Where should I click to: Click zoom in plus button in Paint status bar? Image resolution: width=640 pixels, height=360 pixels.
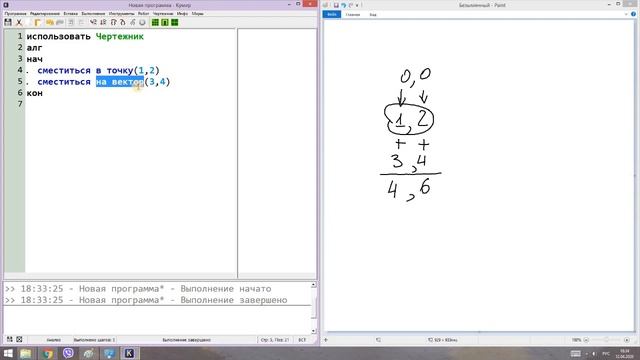pyautogui.click(x=627, y=340)
